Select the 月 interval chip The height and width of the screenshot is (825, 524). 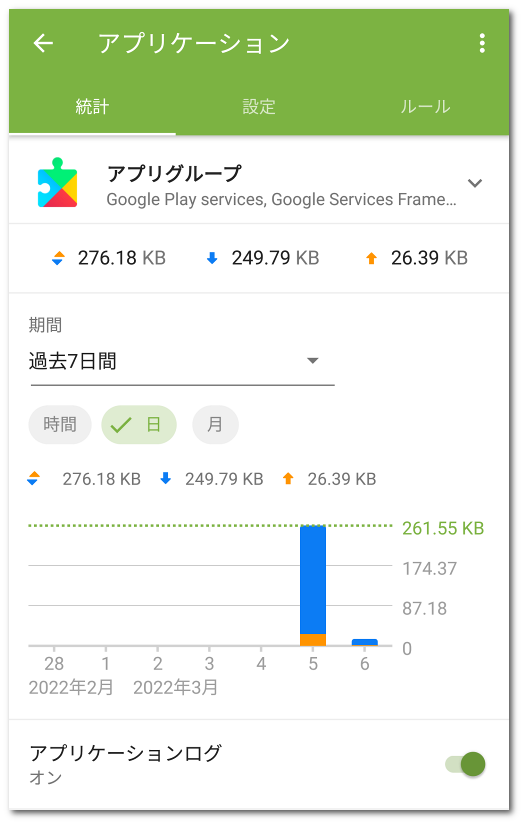coord(215,425)
